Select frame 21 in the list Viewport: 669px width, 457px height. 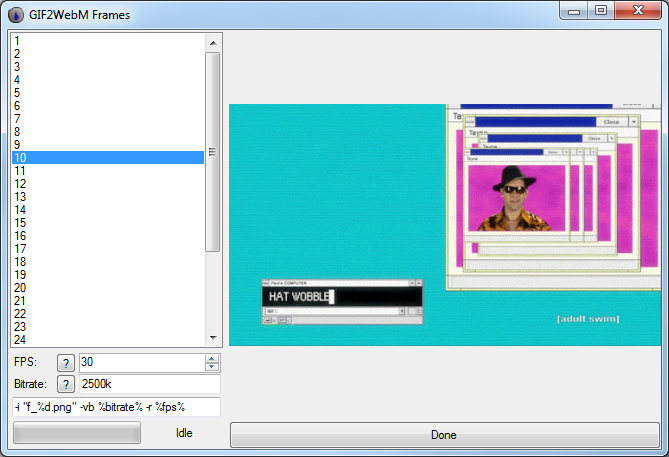coord(108,301)
